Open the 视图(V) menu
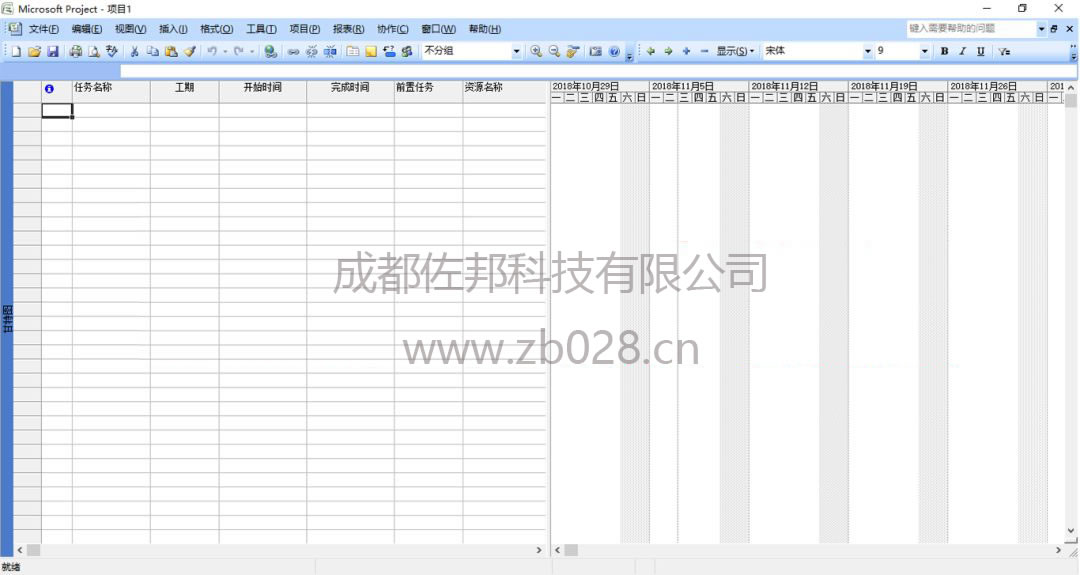The width and height of the screenshot is (1080, 575). coord(130,29)
